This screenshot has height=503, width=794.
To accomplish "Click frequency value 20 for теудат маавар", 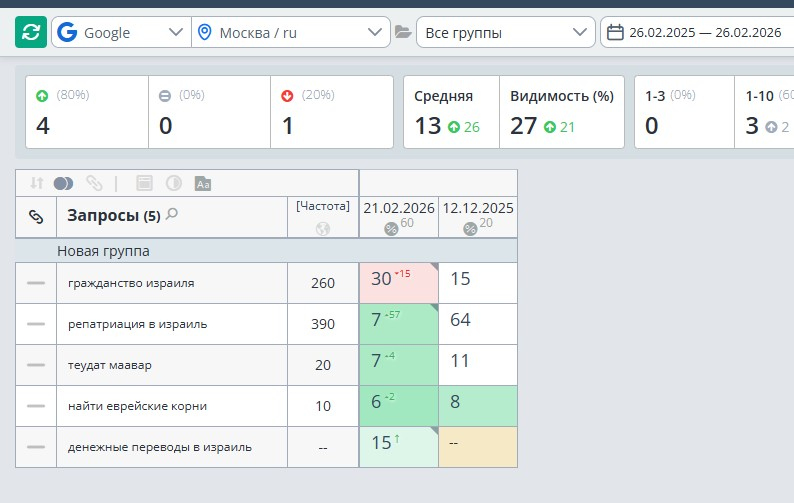I will tap(323, 365).
